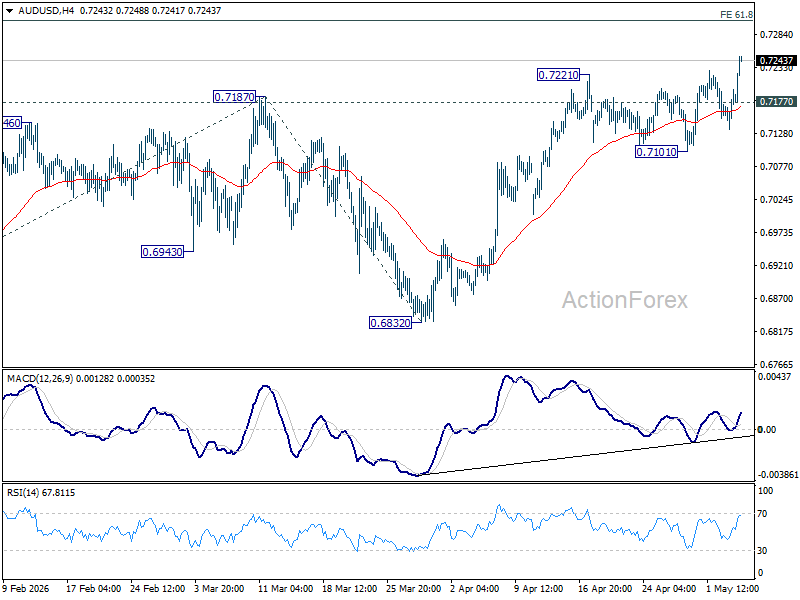Click the 0.68700 price axis value
This screenshot has height=600, width=800.
click(x=777, y=298)
